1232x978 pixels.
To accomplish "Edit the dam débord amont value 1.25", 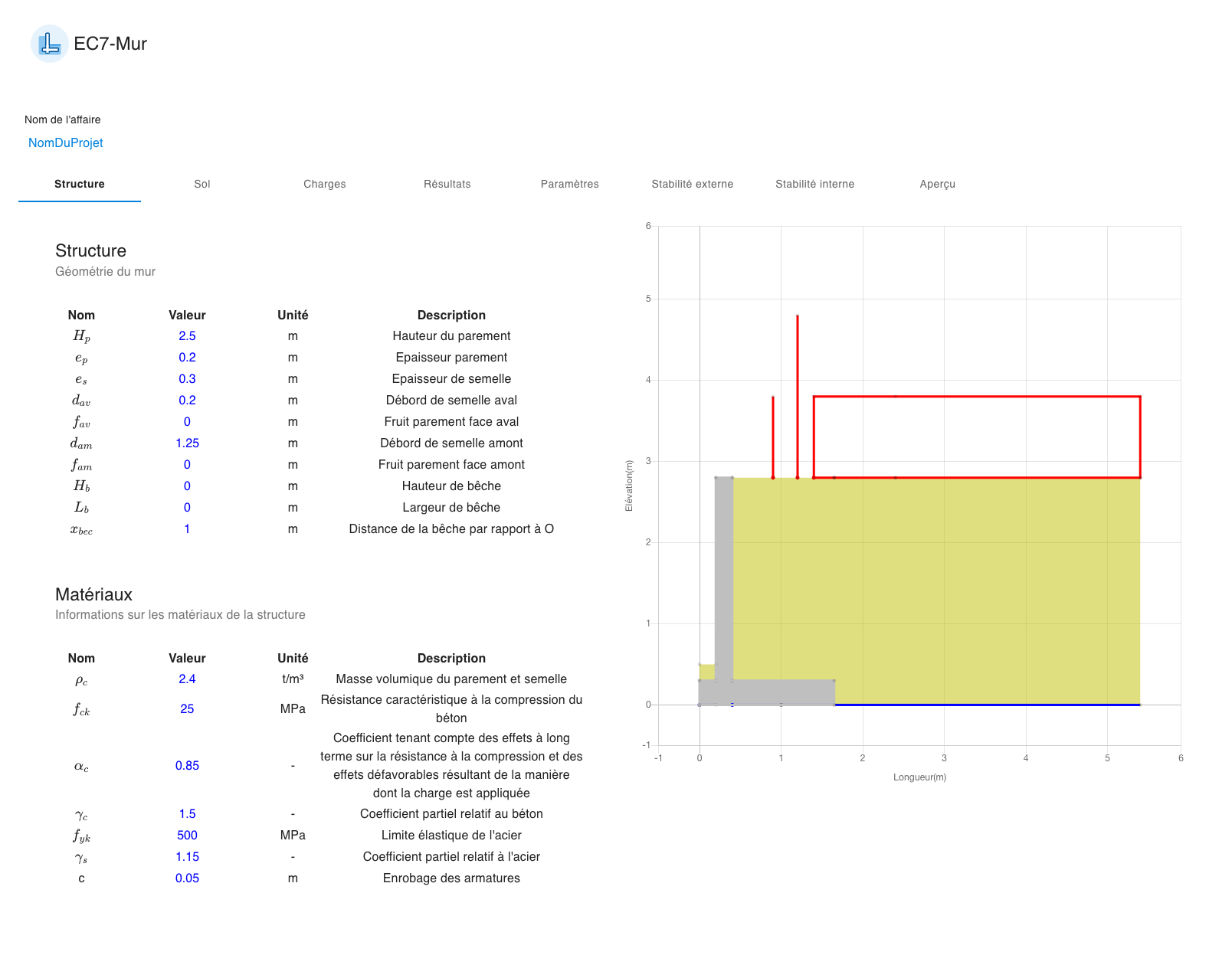I will (187, 443).
